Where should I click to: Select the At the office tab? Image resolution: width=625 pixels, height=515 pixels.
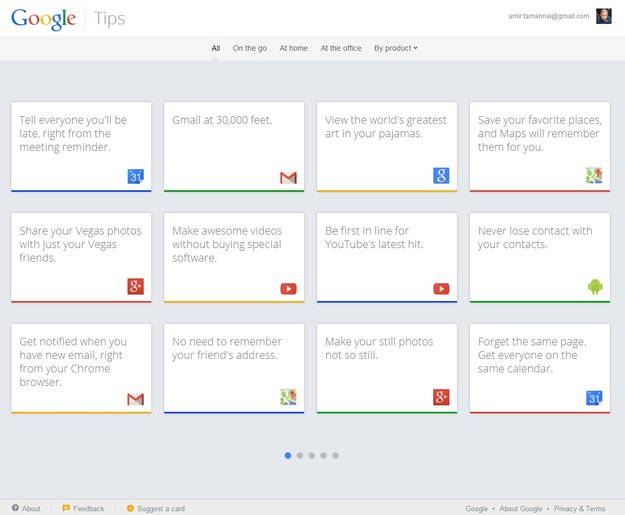(341, 48)
